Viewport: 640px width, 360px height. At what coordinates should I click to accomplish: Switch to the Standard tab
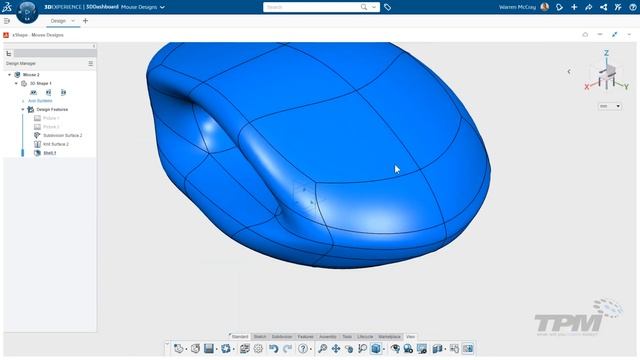click(240, 337)
